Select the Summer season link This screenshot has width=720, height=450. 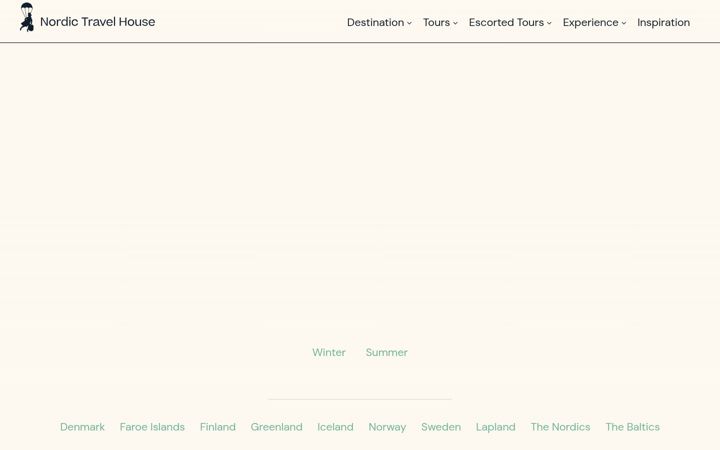(387, 352)
